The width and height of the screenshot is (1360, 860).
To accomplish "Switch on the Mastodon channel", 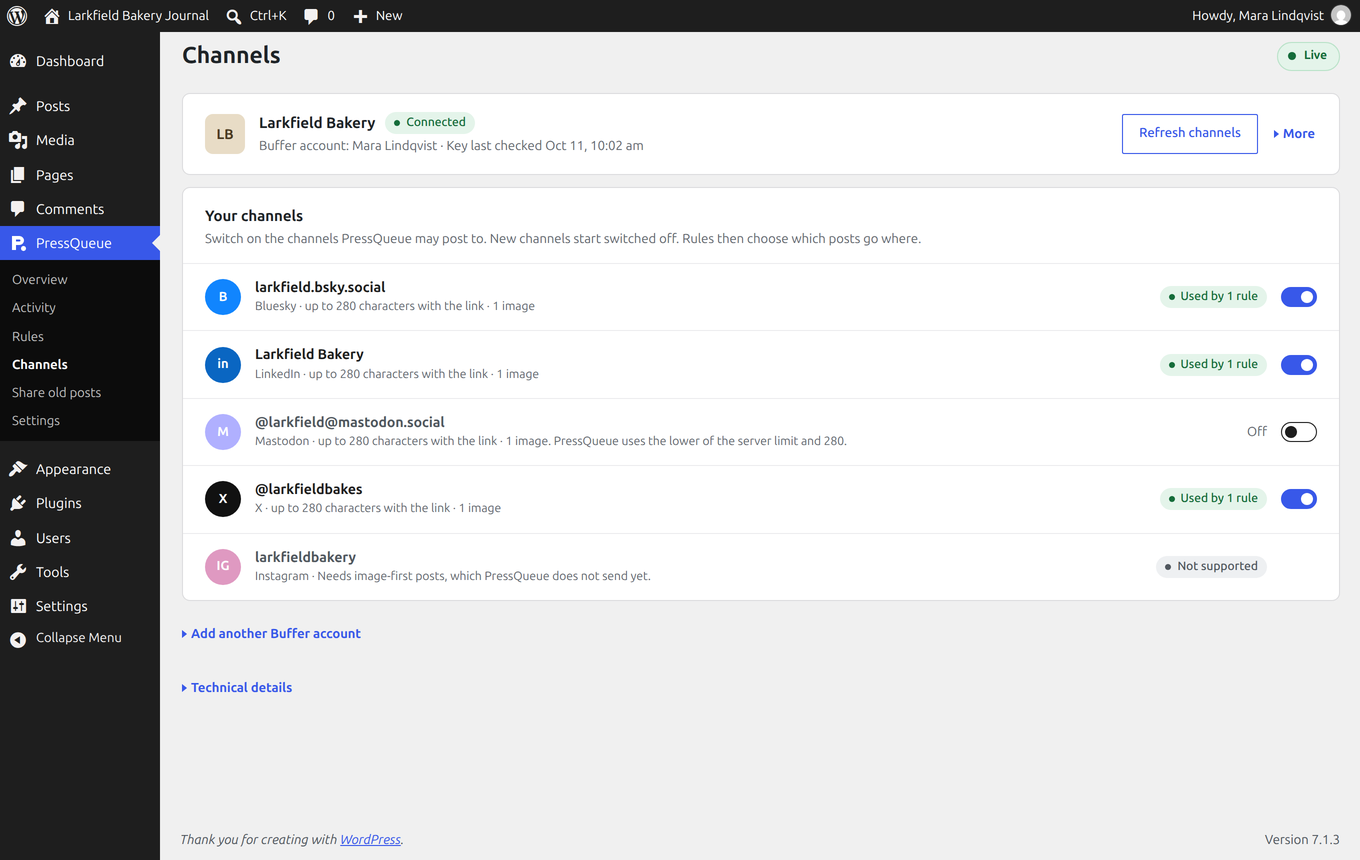I will pyautogui.click(x=1298, y=432).
